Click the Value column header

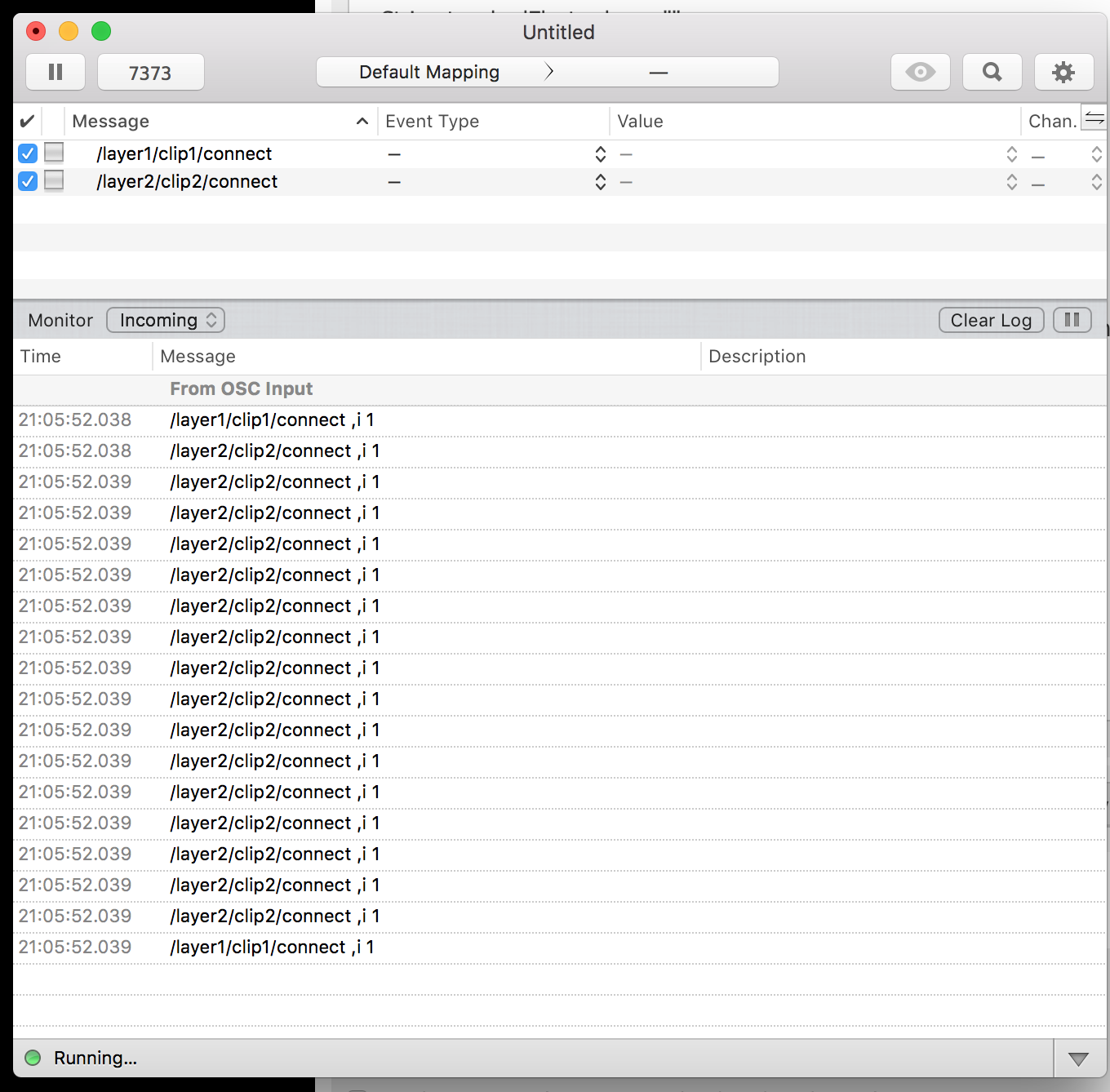point(813,122)
